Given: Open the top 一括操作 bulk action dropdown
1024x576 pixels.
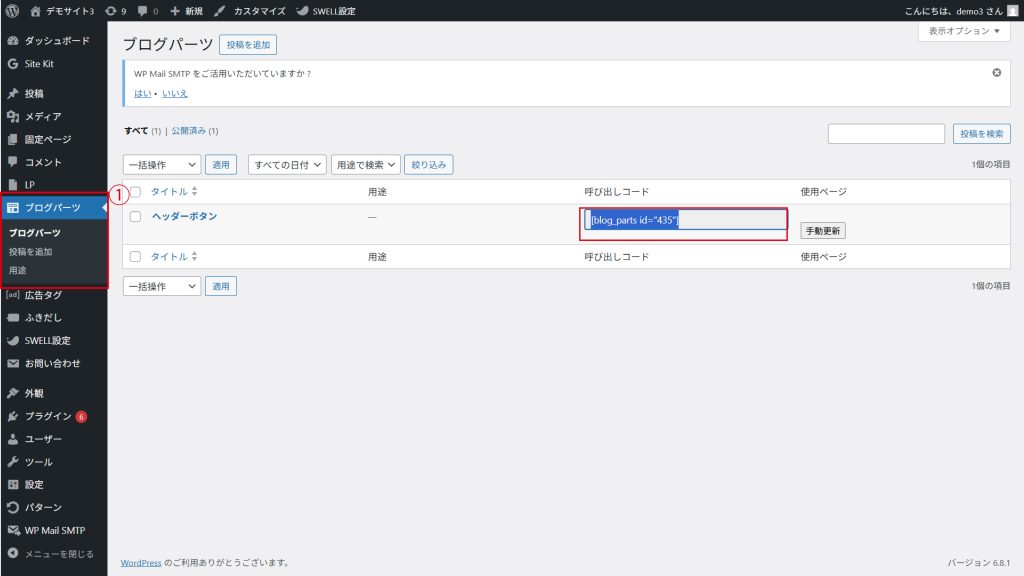Looking at the screenshot, I should coord(162,165).
